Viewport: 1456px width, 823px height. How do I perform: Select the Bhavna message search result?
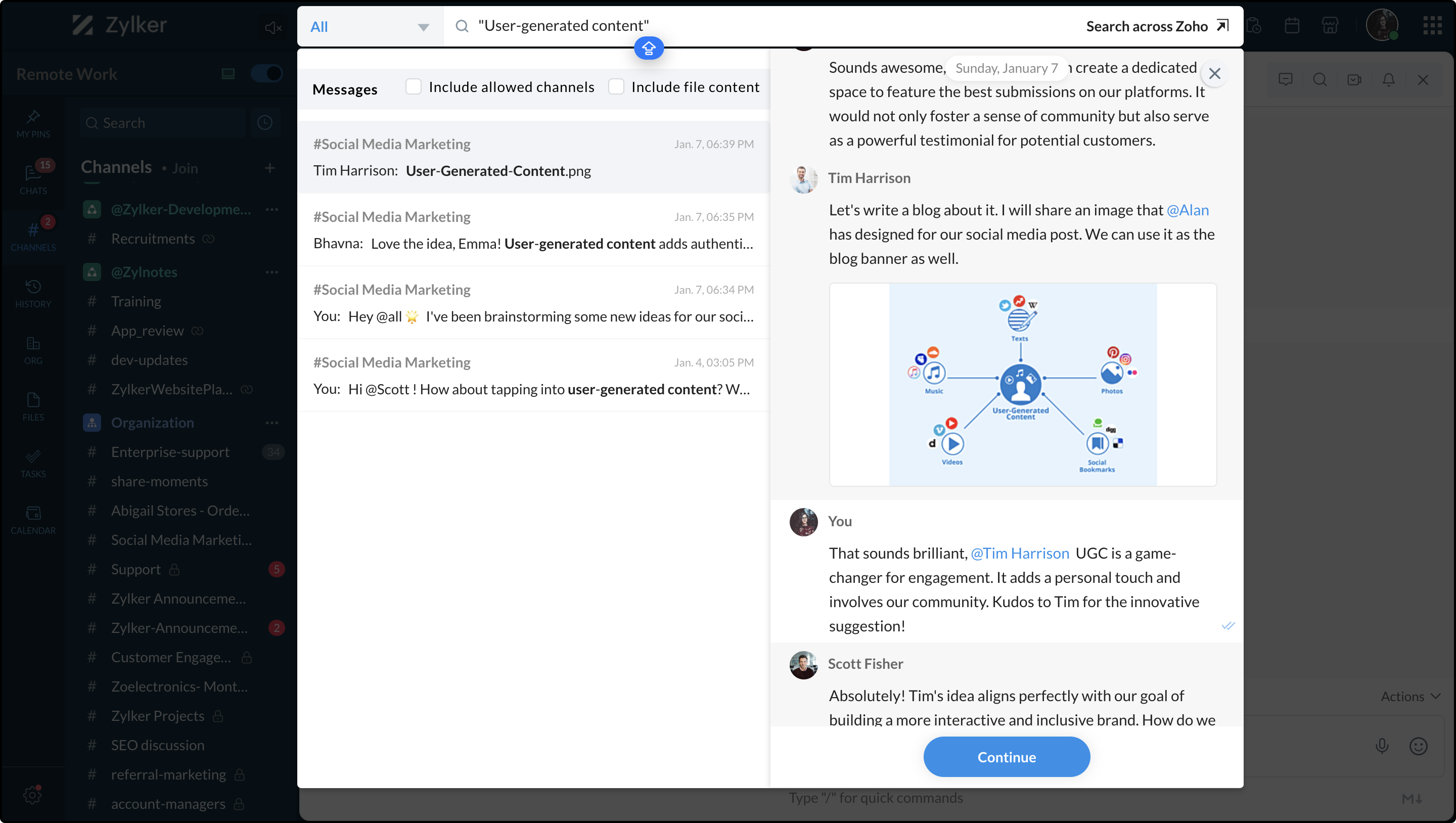point(533,230)
